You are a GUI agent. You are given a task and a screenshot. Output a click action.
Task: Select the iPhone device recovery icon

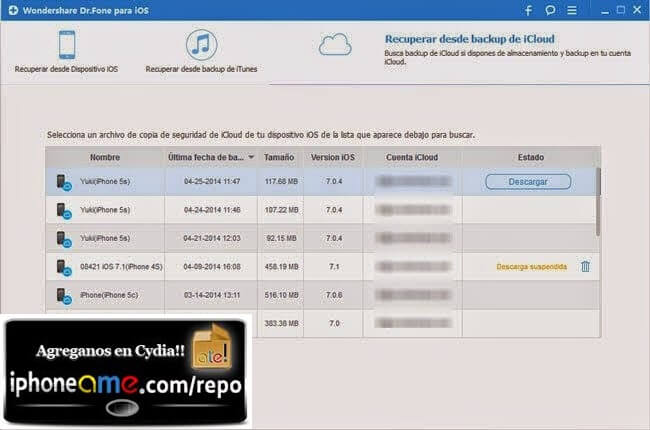coord(65,45)
